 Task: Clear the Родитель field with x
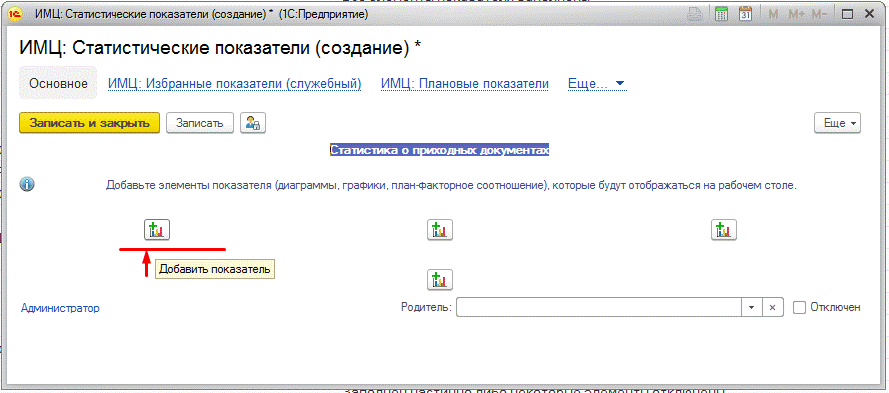click(x=772, y=307)
